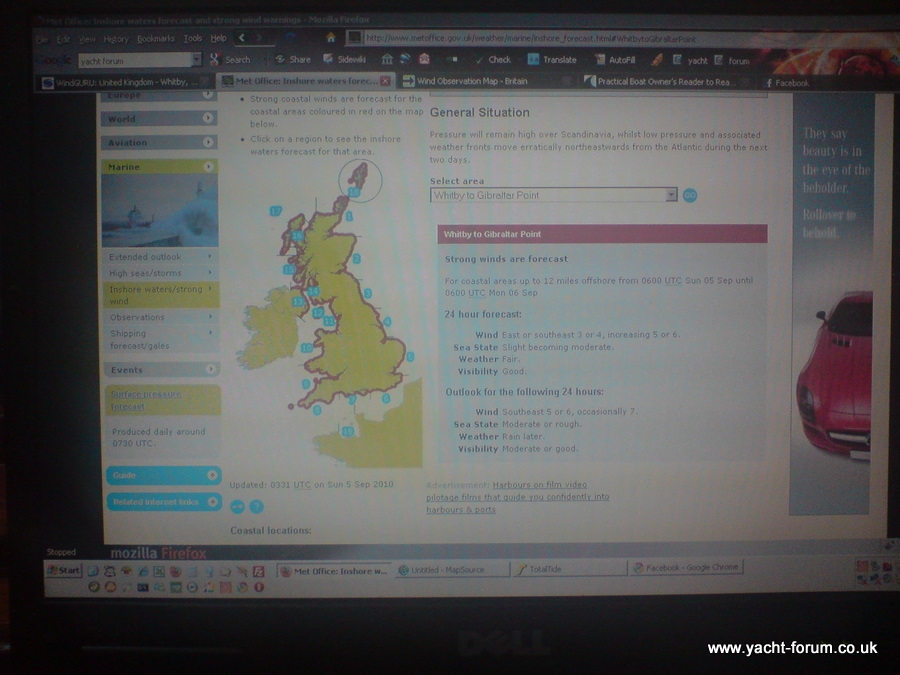Select map region marker 4
Viewport: 900px width, 675px height.
[387, 322]
